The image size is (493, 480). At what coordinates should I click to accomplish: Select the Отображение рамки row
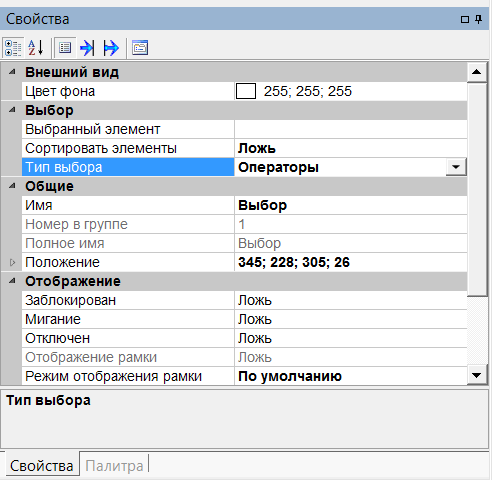pos(245,357)
